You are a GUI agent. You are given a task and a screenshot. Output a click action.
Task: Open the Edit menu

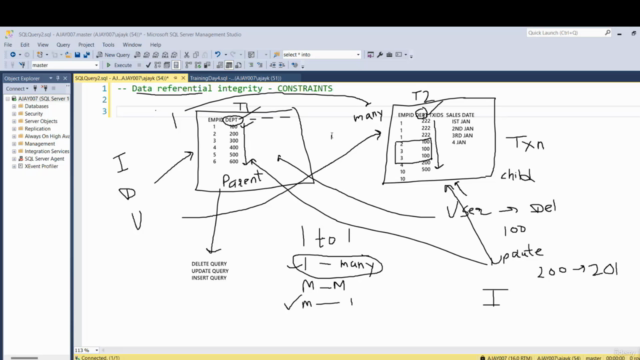coord(25,44)
